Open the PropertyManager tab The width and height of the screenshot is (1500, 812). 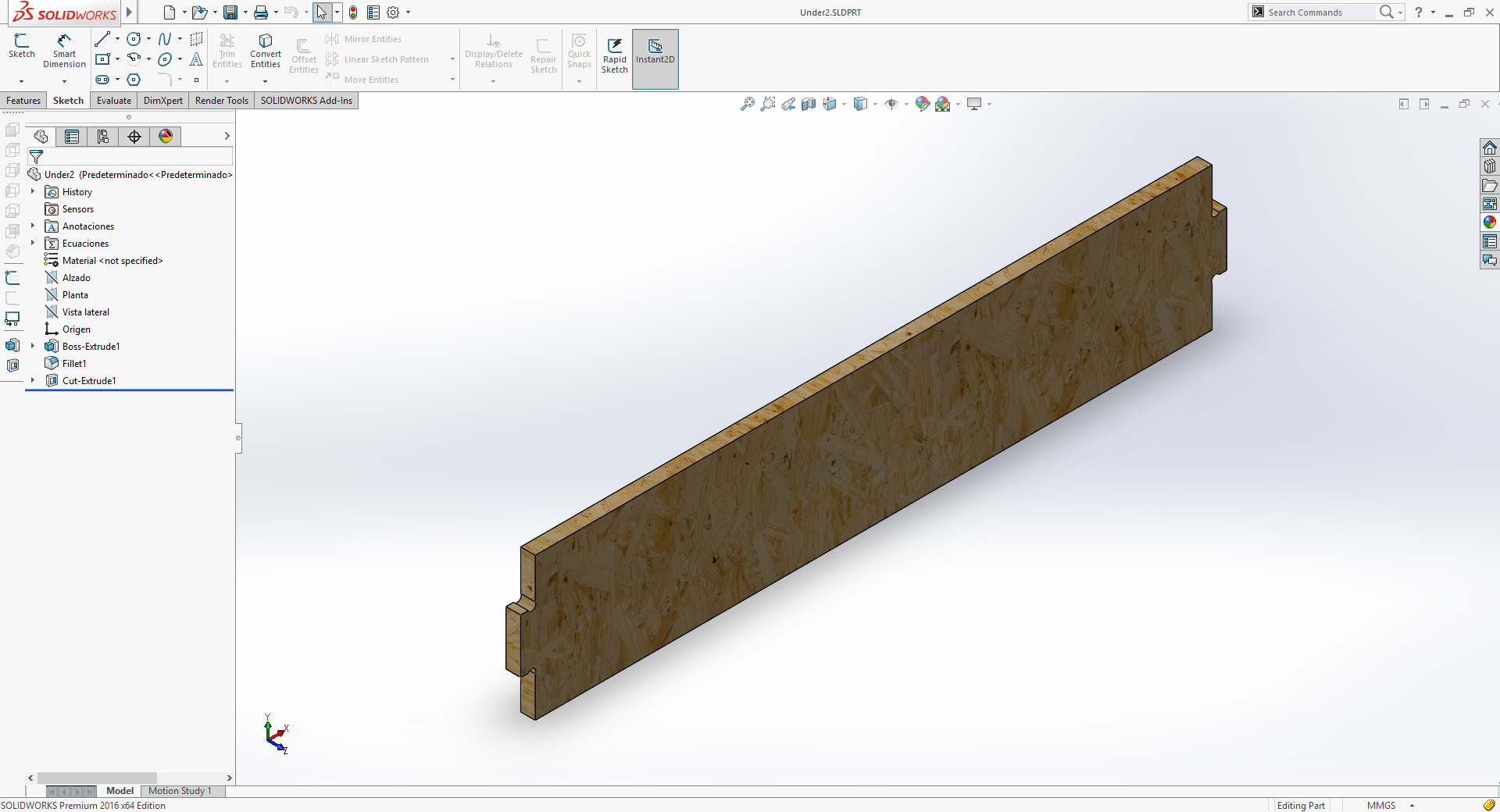click(72, 137)
